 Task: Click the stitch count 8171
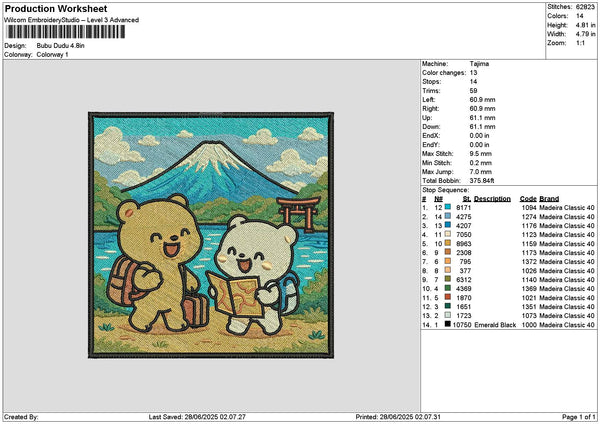tap(463, 208)
